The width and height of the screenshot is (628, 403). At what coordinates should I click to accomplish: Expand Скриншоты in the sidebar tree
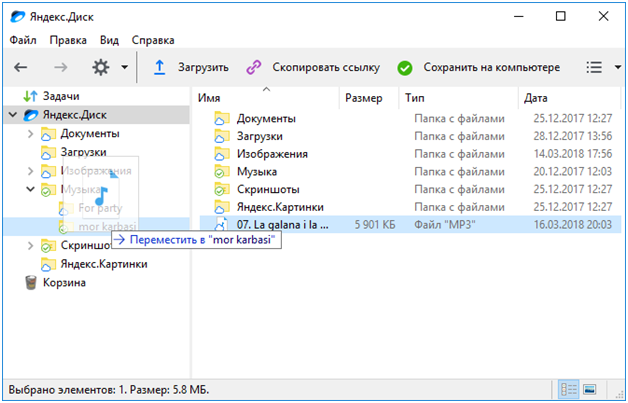30,245
